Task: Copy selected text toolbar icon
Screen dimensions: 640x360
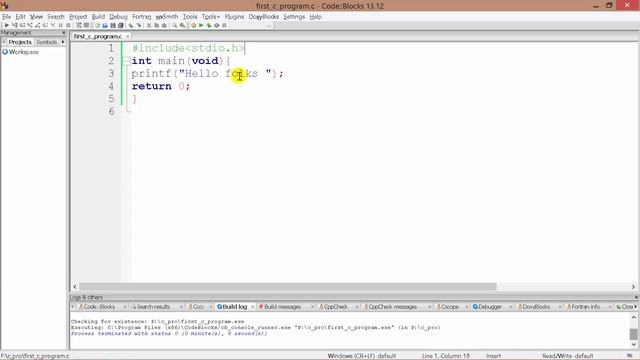Action: pyautogui.click(x=156, y=25)
